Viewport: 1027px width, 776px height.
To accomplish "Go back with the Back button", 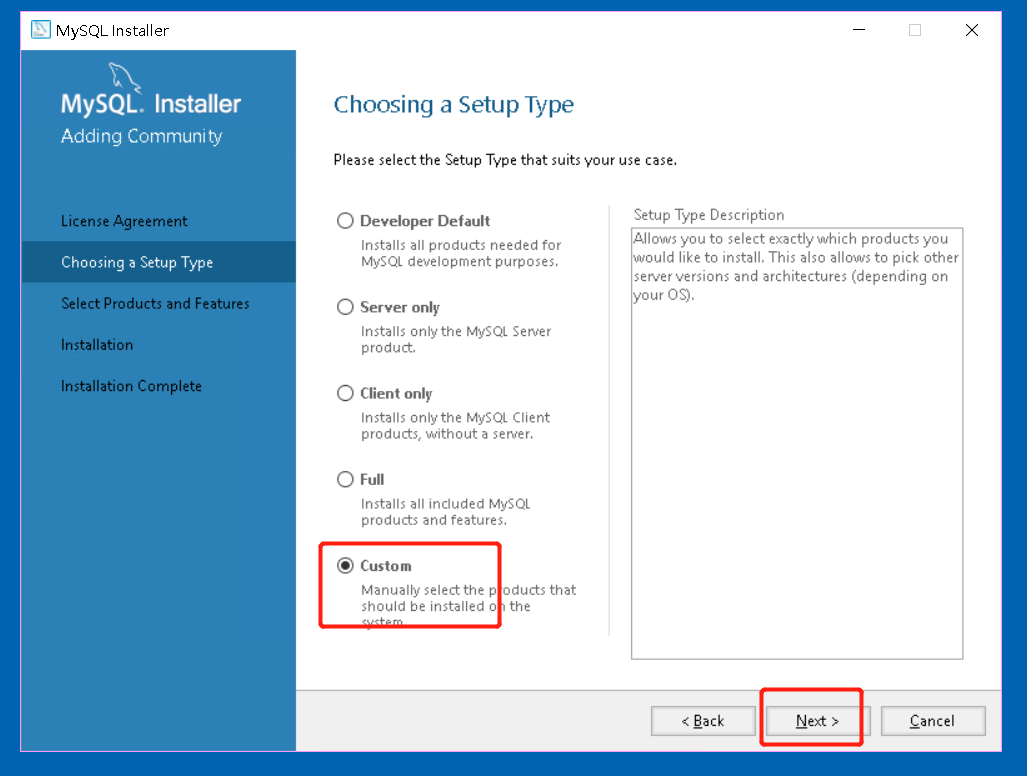I will point(703,721).
